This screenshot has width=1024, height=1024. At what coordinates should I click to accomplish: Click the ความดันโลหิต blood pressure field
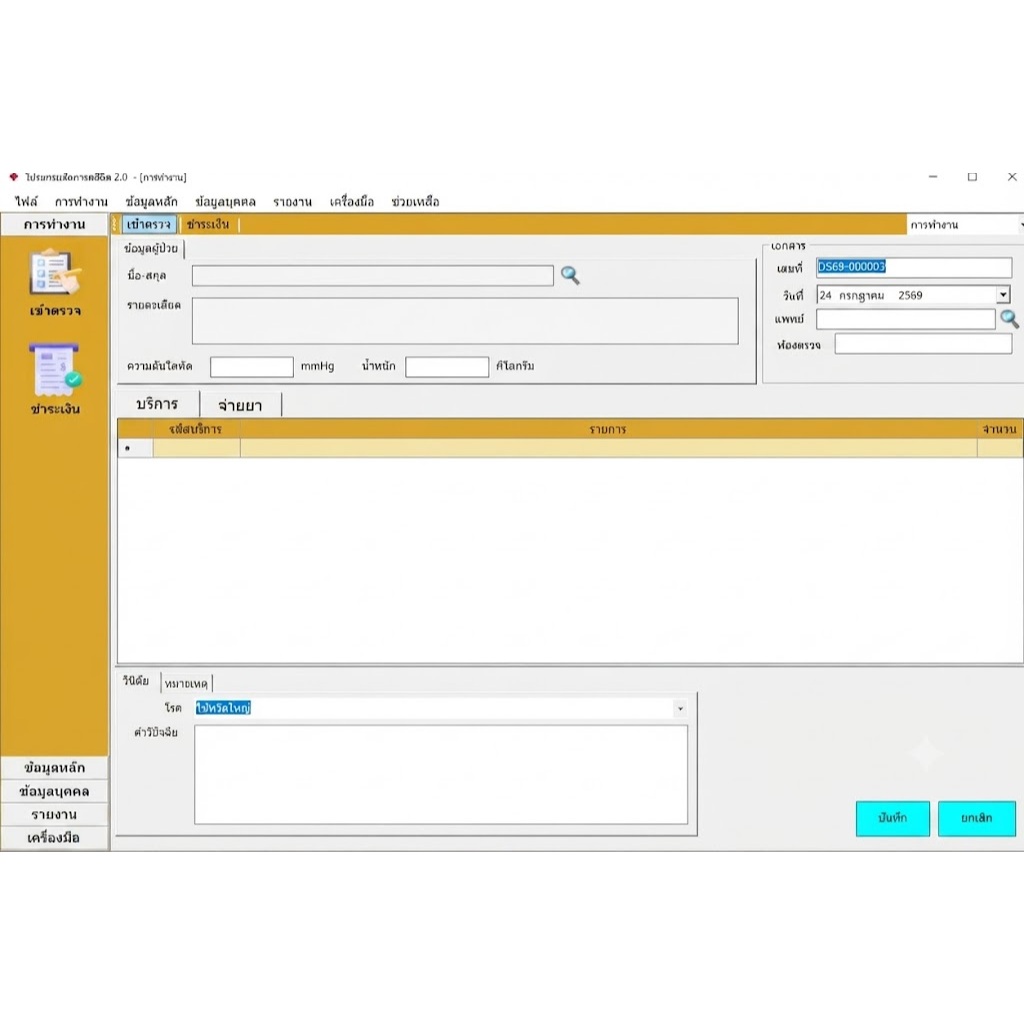[x=251, y=366]
